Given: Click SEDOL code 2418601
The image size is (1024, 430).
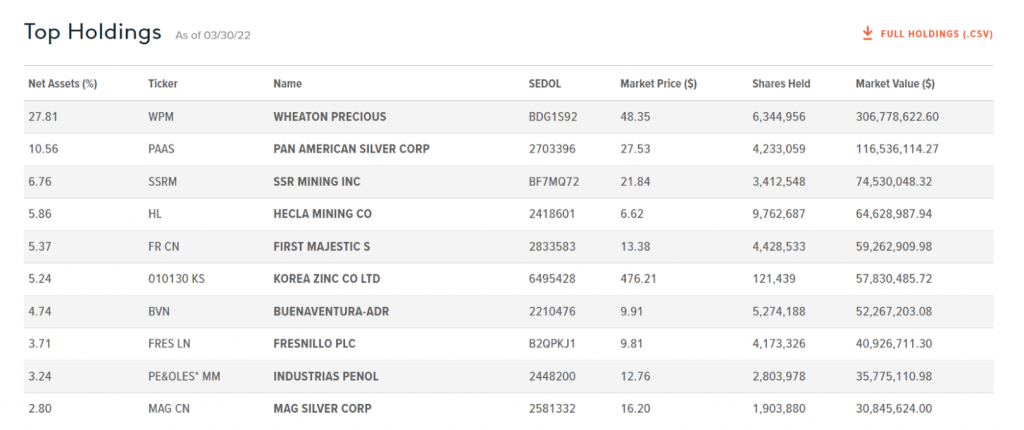Looking at the screenshot, I should 552,214.
